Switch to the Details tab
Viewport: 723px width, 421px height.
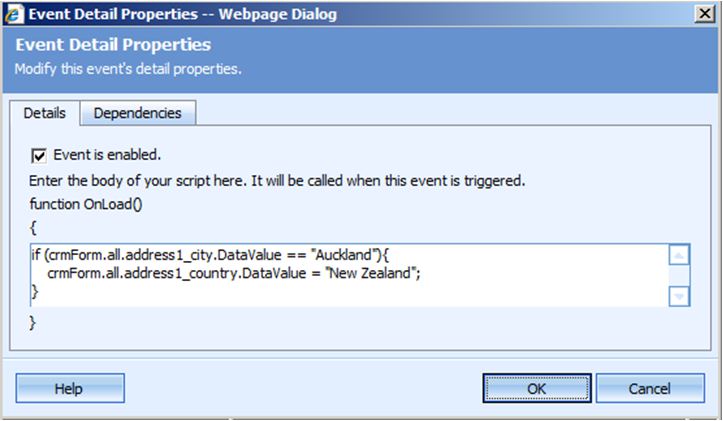click(x=45, y=113)
